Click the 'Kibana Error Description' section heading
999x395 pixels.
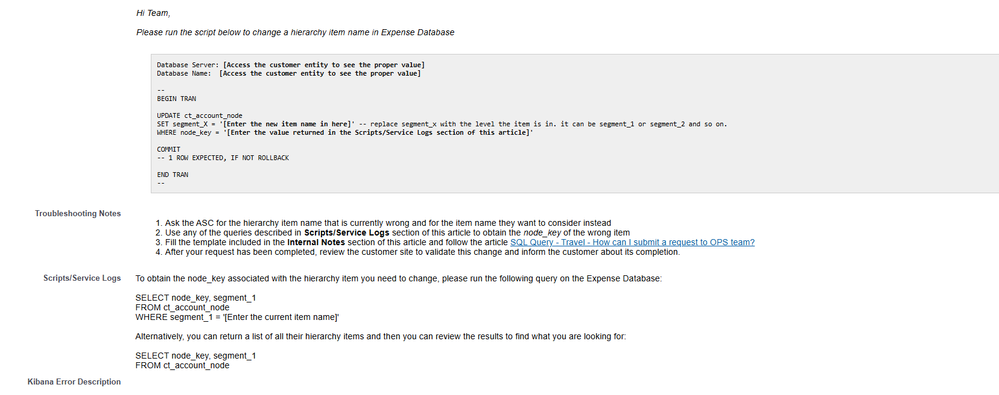coord(74,382)
